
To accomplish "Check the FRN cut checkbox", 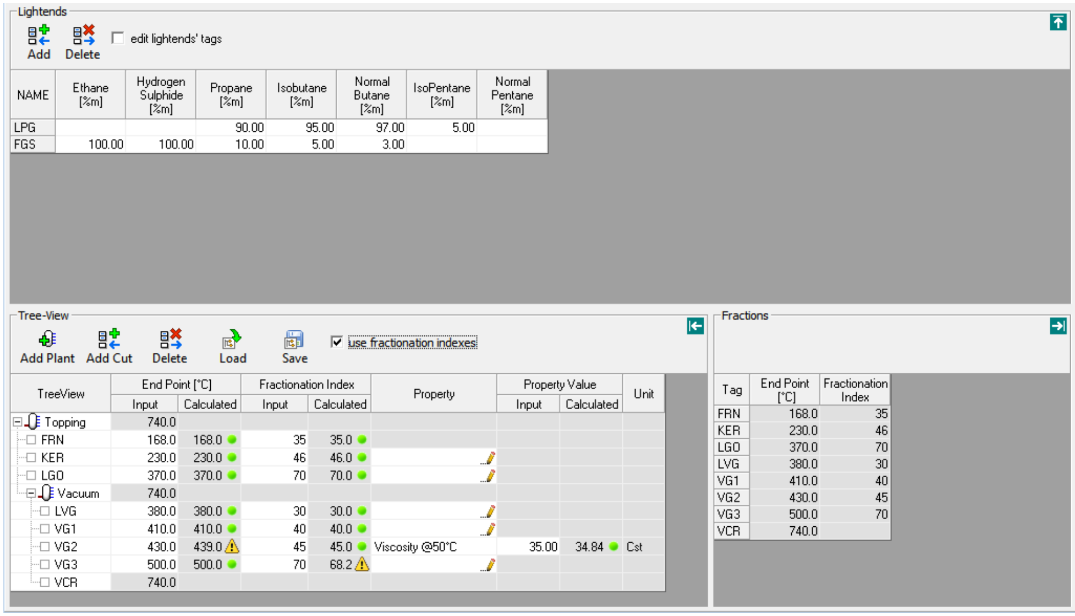I will coord(31,440).
